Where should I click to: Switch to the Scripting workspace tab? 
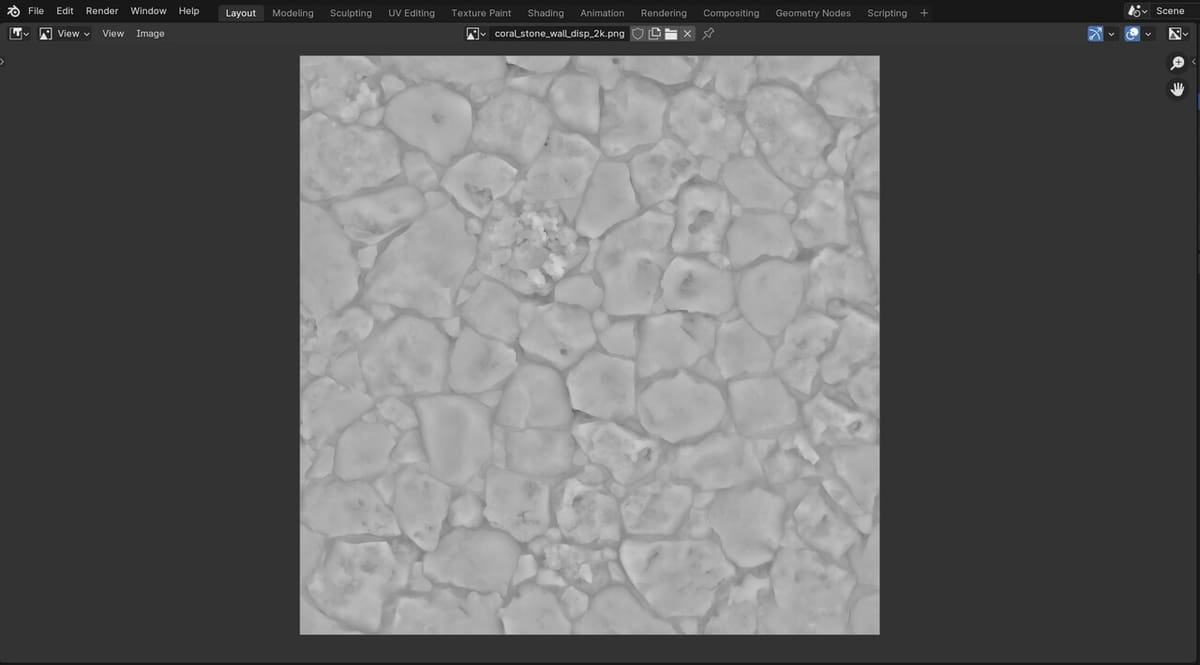(887, 13)
